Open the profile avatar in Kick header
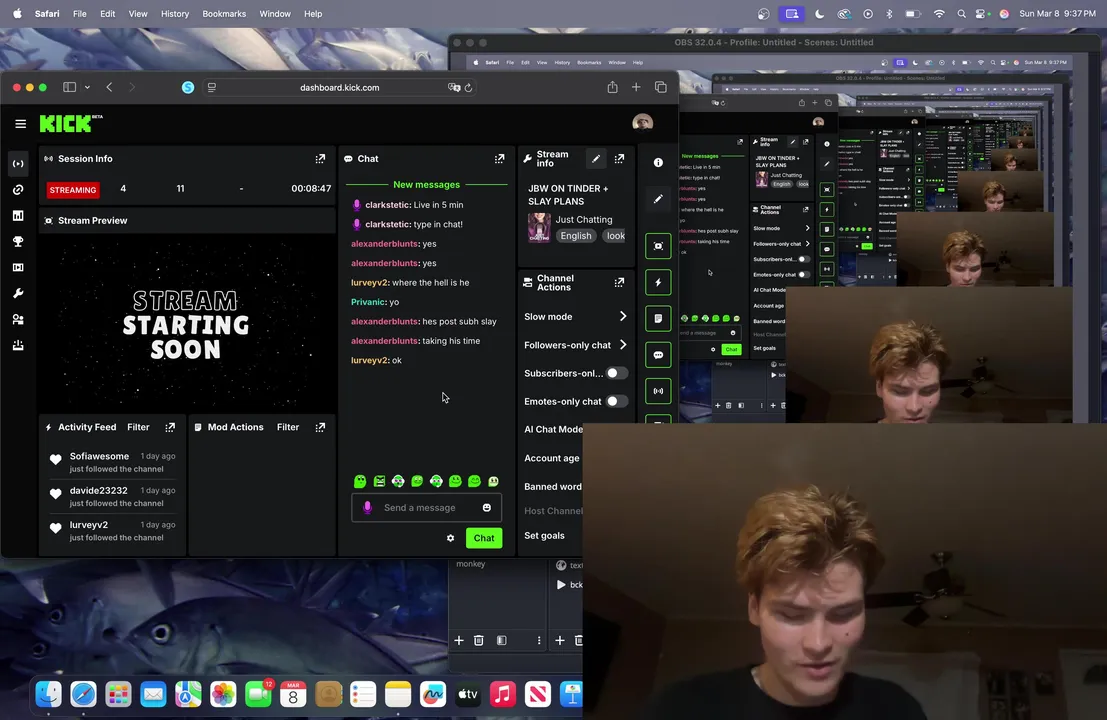 [642, 123]
